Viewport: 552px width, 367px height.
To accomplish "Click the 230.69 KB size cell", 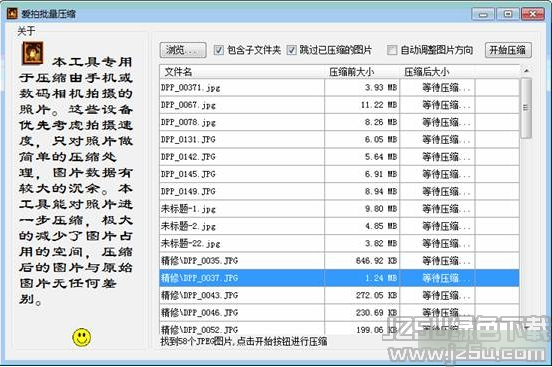I will [x=362, y=312].
